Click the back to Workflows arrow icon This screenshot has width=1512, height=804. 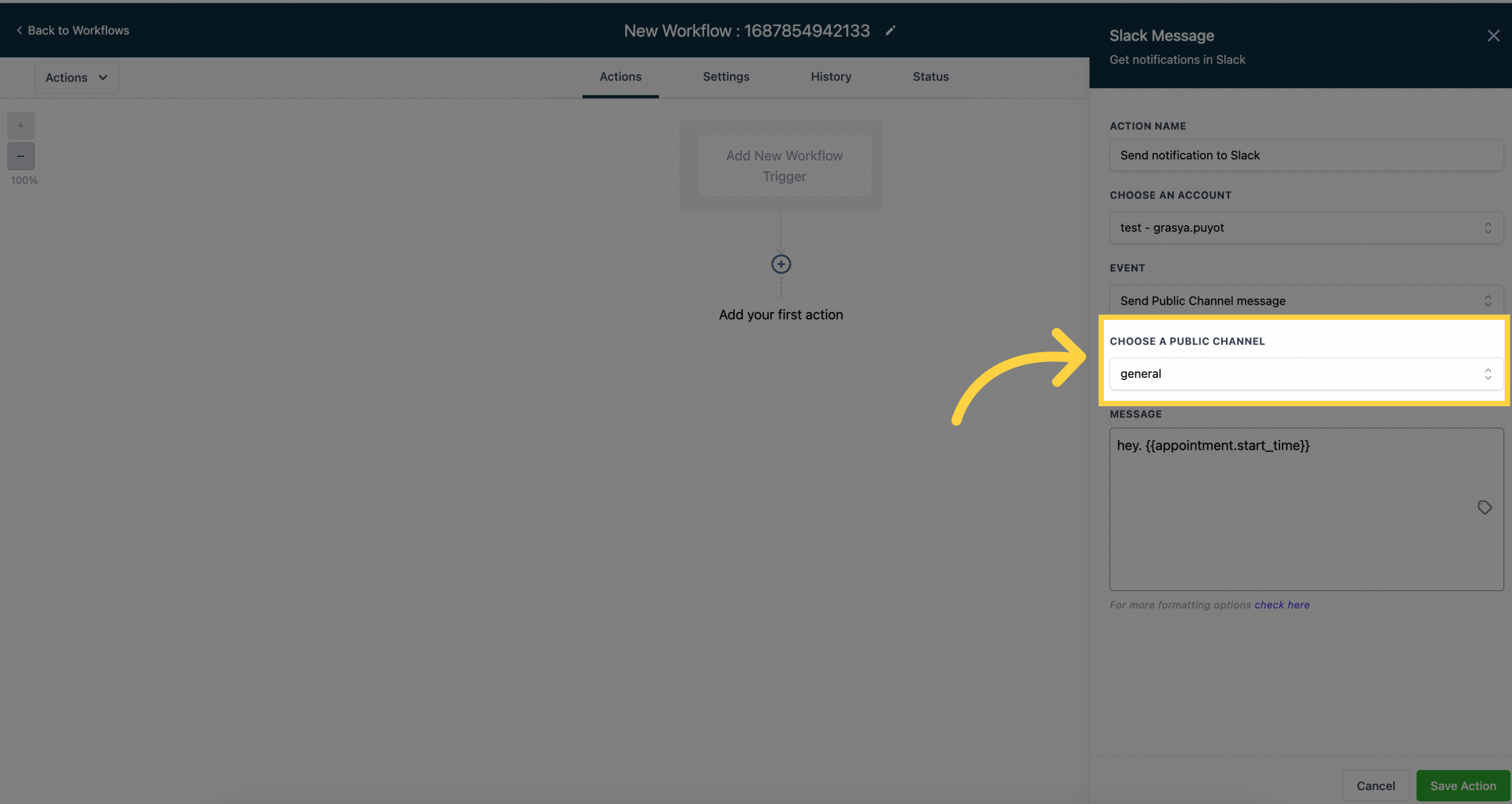[17, 30]
